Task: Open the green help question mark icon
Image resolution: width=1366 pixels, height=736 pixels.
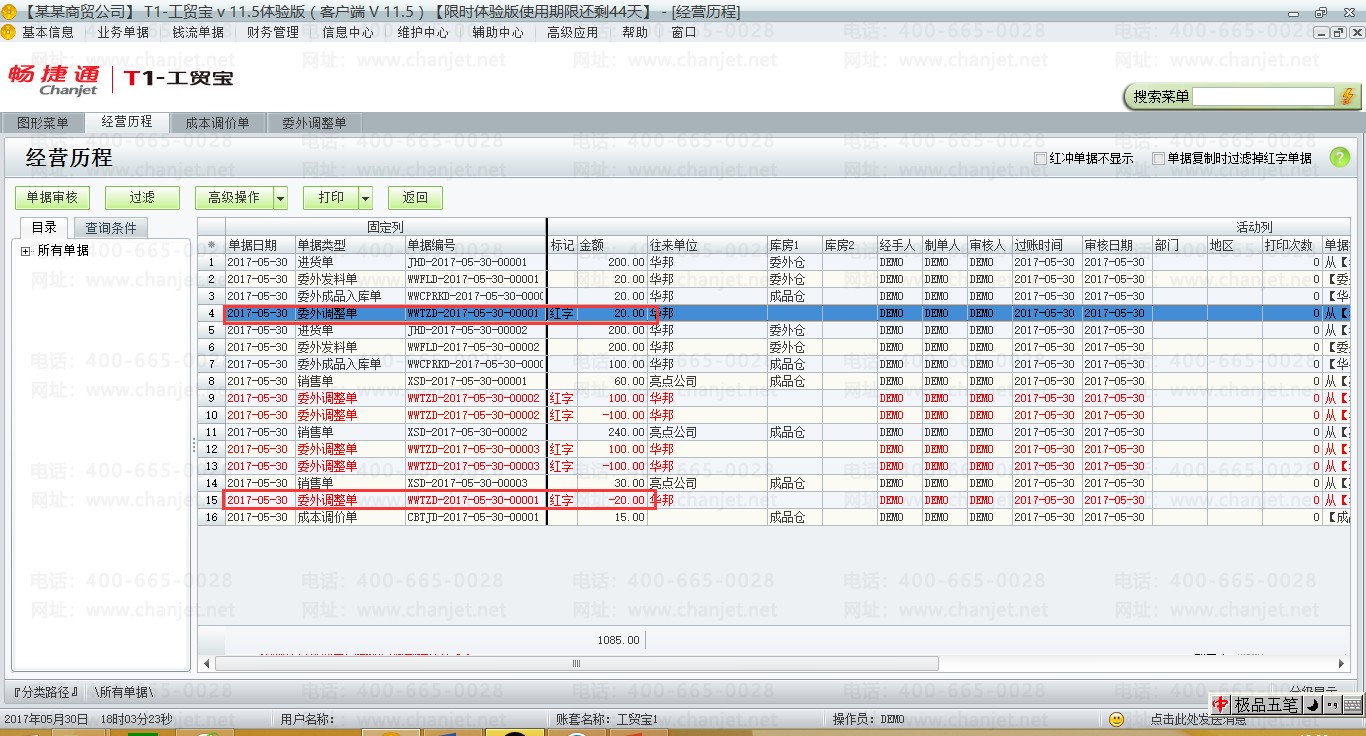Action: point(1339,158)
